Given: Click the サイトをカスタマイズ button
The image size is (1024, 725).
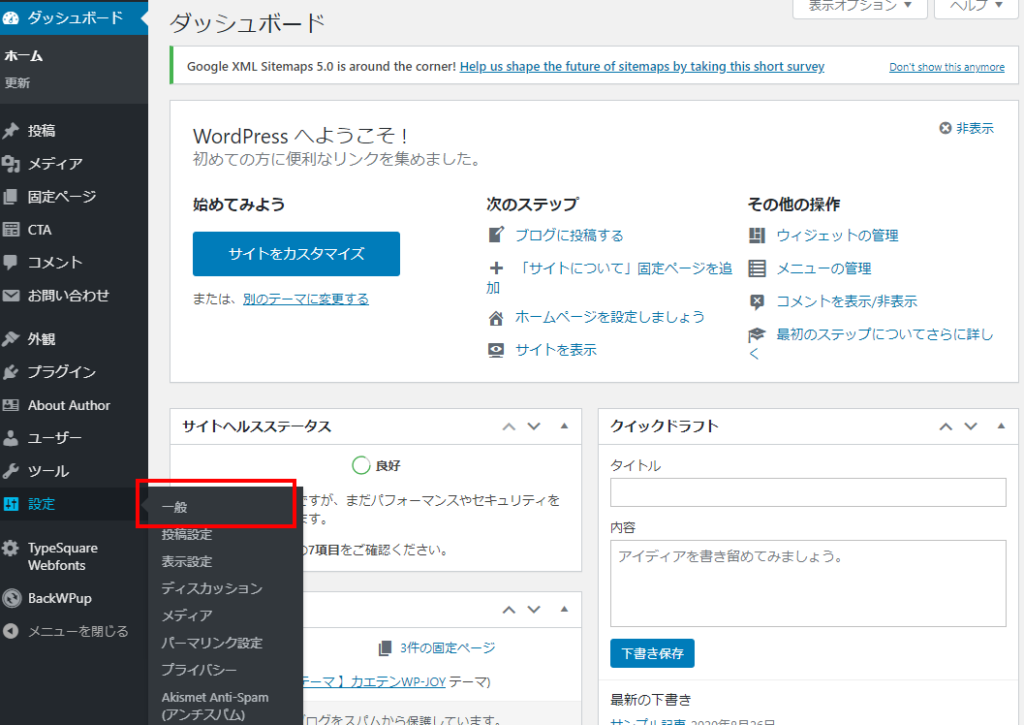Looking at the screenshot, I should [x=296, y=254].
